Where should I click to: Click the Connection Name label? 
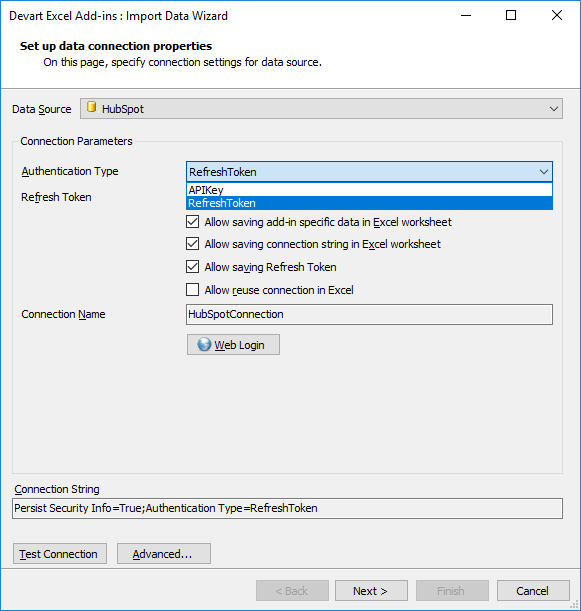pos(63,314)
